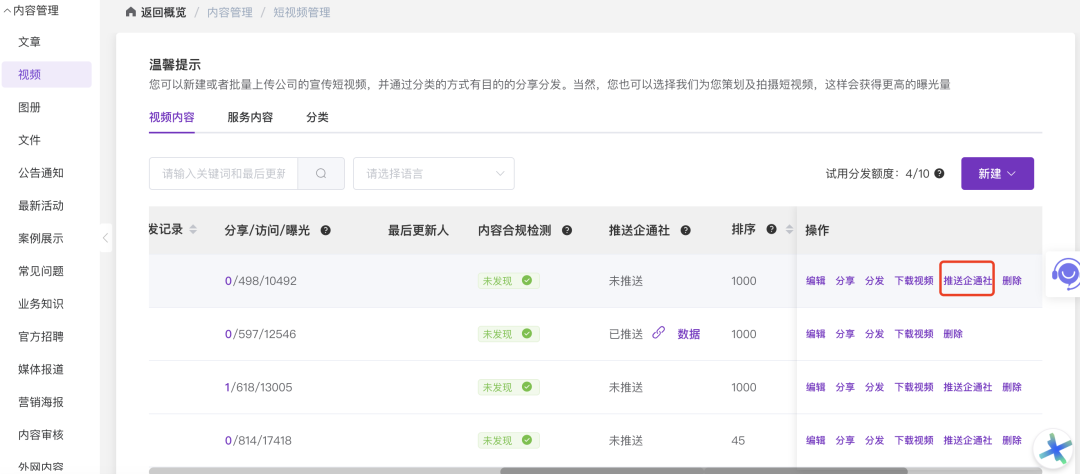
Task: Click help icon beside 内容合规检测 header
Action: point(567,230)
